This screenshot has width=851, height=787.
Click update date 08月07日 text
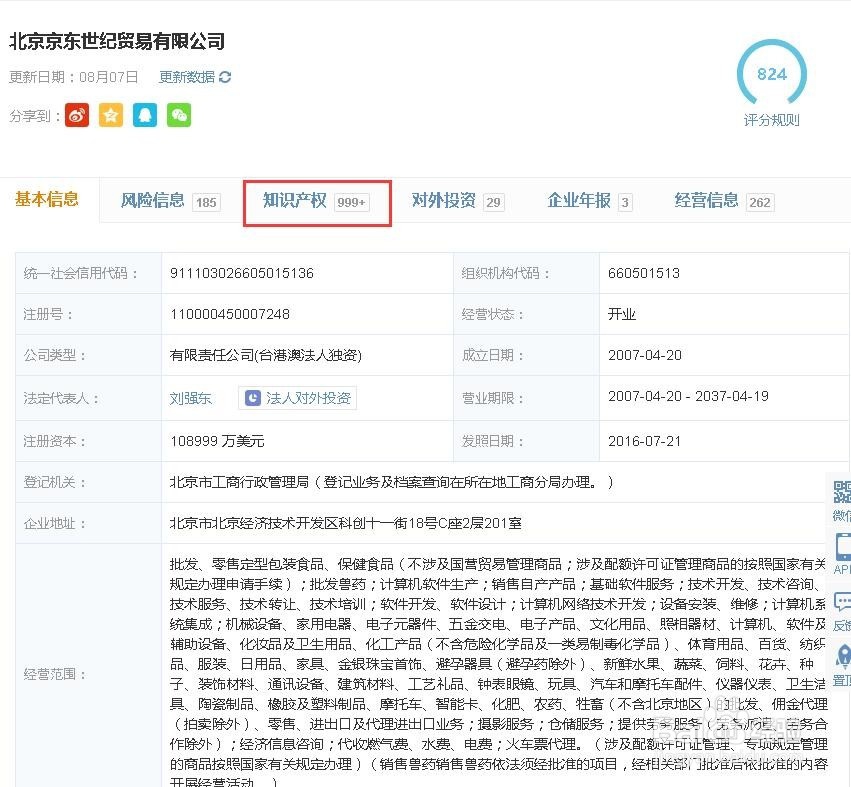point(109,77)
